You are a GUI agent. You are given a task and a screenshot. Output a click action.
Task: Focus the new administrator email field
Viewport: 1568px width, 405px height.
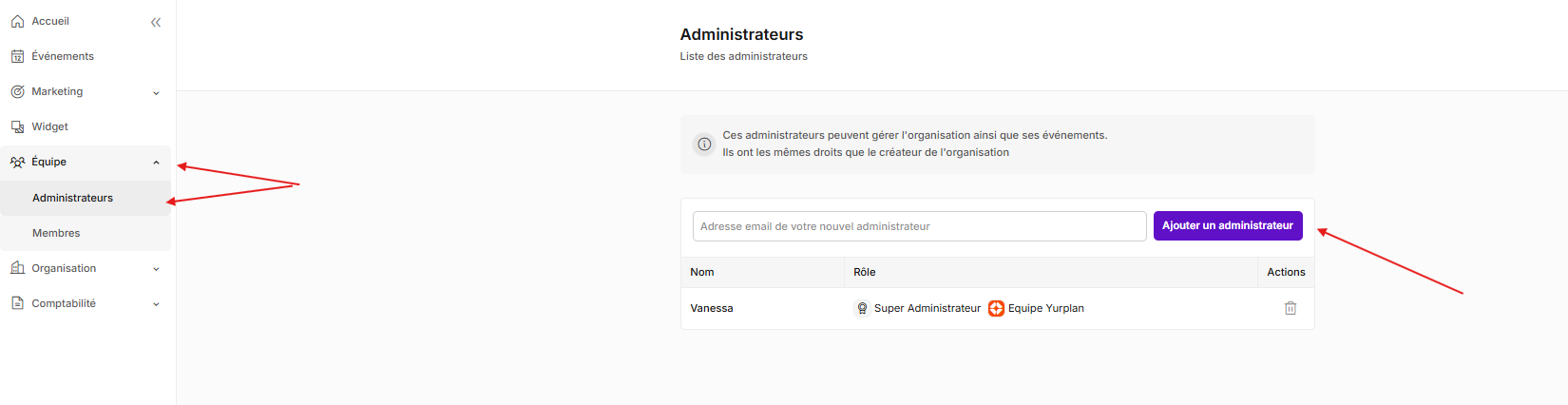coord(918,226)
